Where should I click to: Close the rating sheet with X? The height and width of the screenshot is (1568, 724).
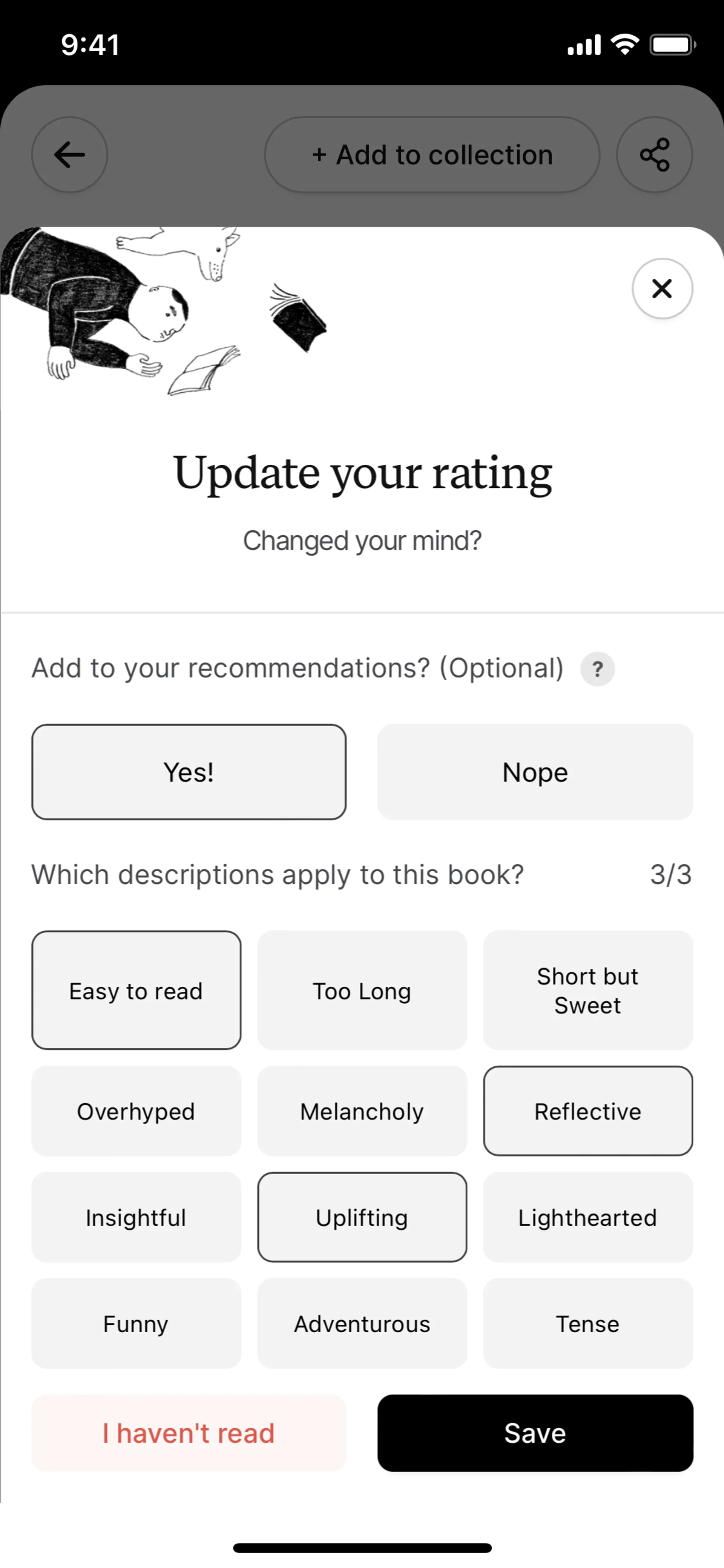[662, 289]
